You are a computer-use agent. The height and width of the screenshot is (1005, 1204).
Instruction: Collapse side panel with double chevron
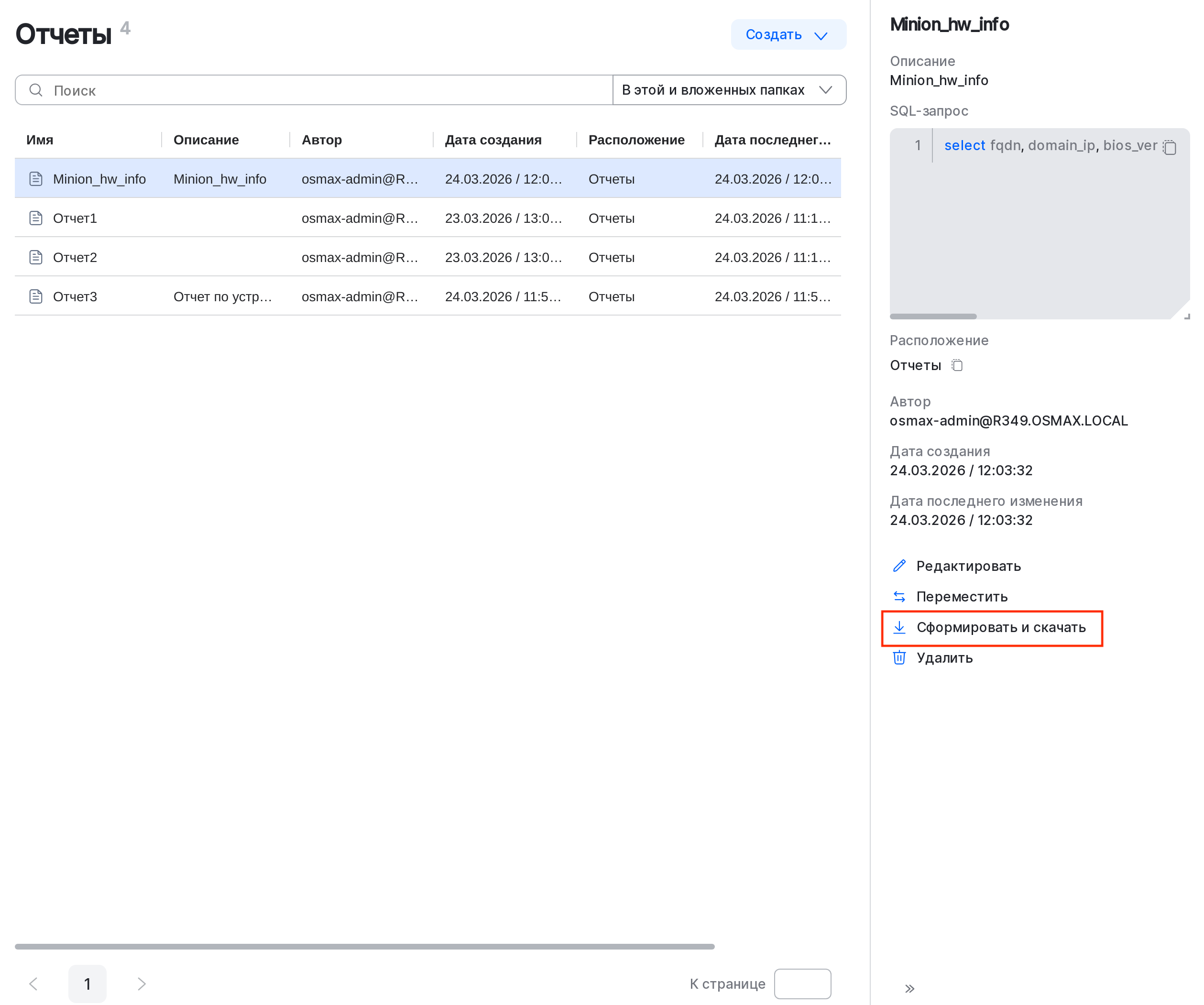pos(909,988)
